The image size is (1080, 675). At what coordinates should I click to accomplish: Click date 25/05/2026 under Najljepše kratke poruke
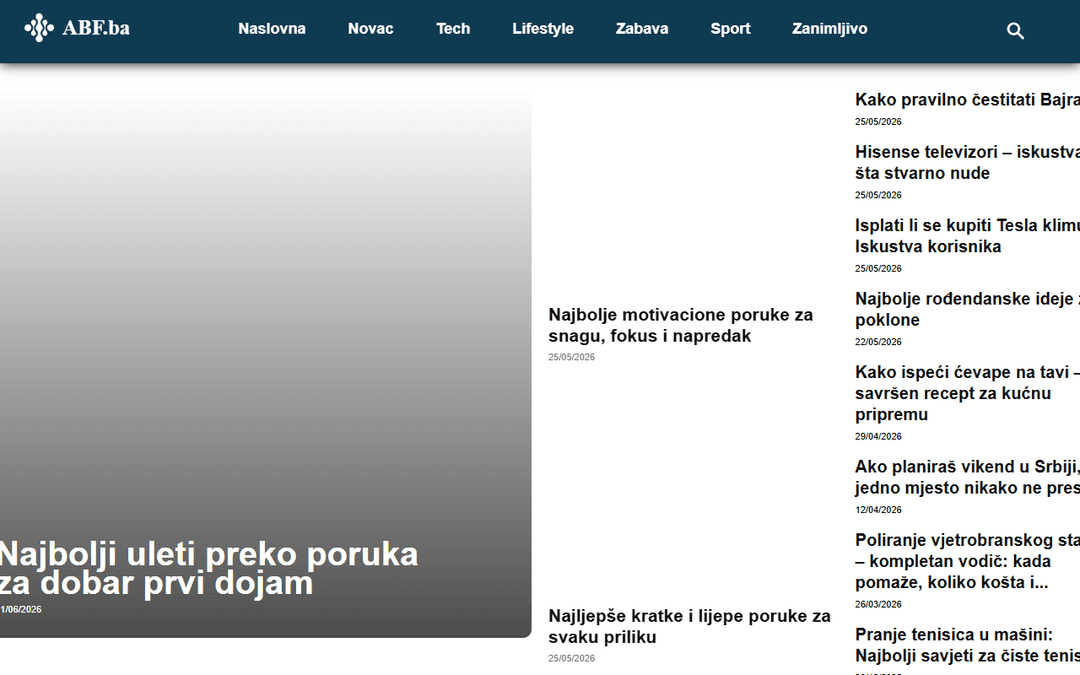[572, 658]
